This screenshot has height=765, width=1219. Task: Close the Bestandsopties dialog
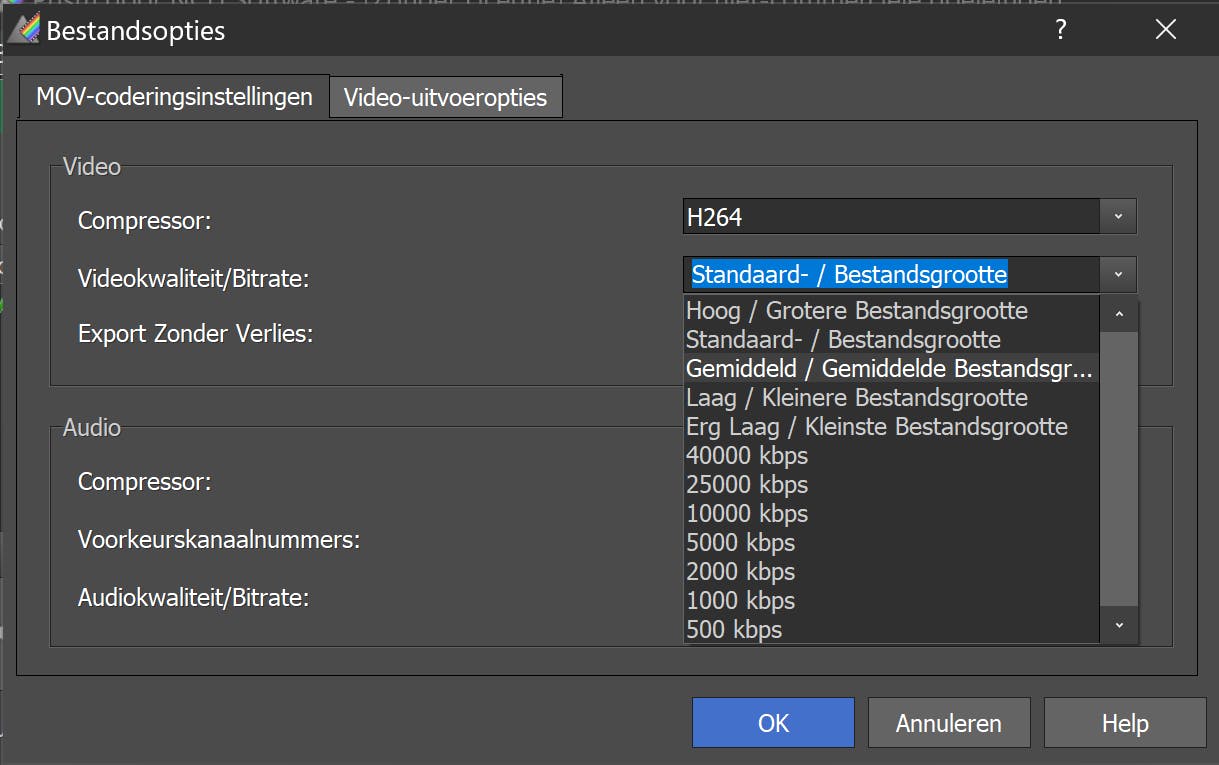[x=1165, y=29]
